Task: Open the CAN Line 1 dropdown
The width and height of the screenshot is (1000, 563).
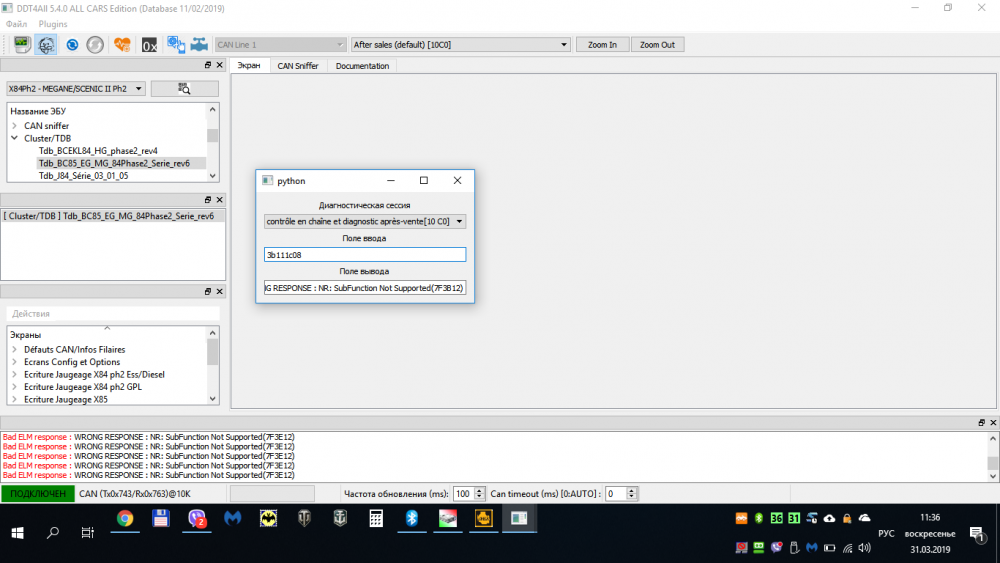Action: (x=280, y=45)
